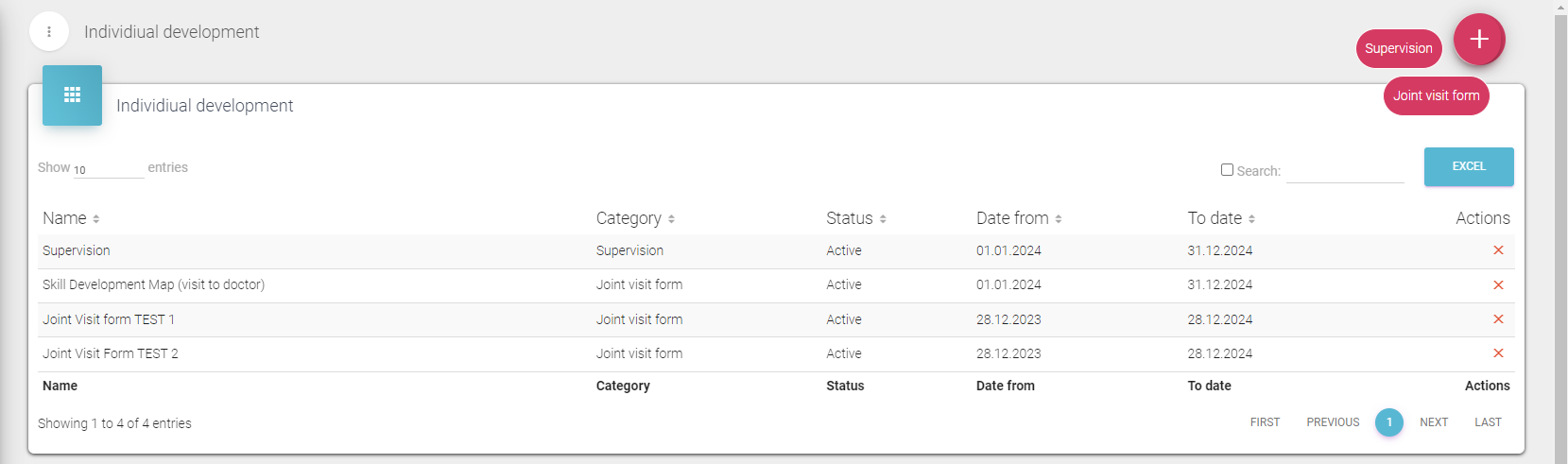Delete the Joint Visit form TEST 1 row
This screenshot has width=1568, height=464.
click(x=1497, y=319)
